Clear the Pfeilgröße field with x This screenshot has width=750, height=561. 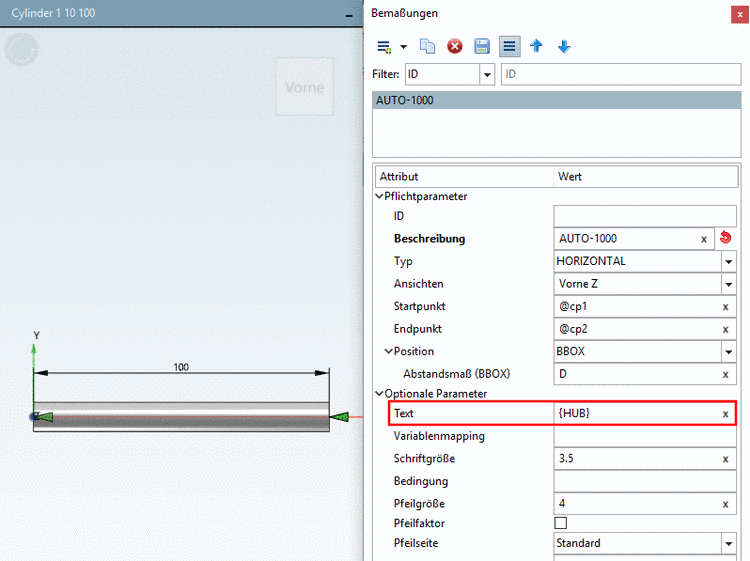tap(725, 504)
